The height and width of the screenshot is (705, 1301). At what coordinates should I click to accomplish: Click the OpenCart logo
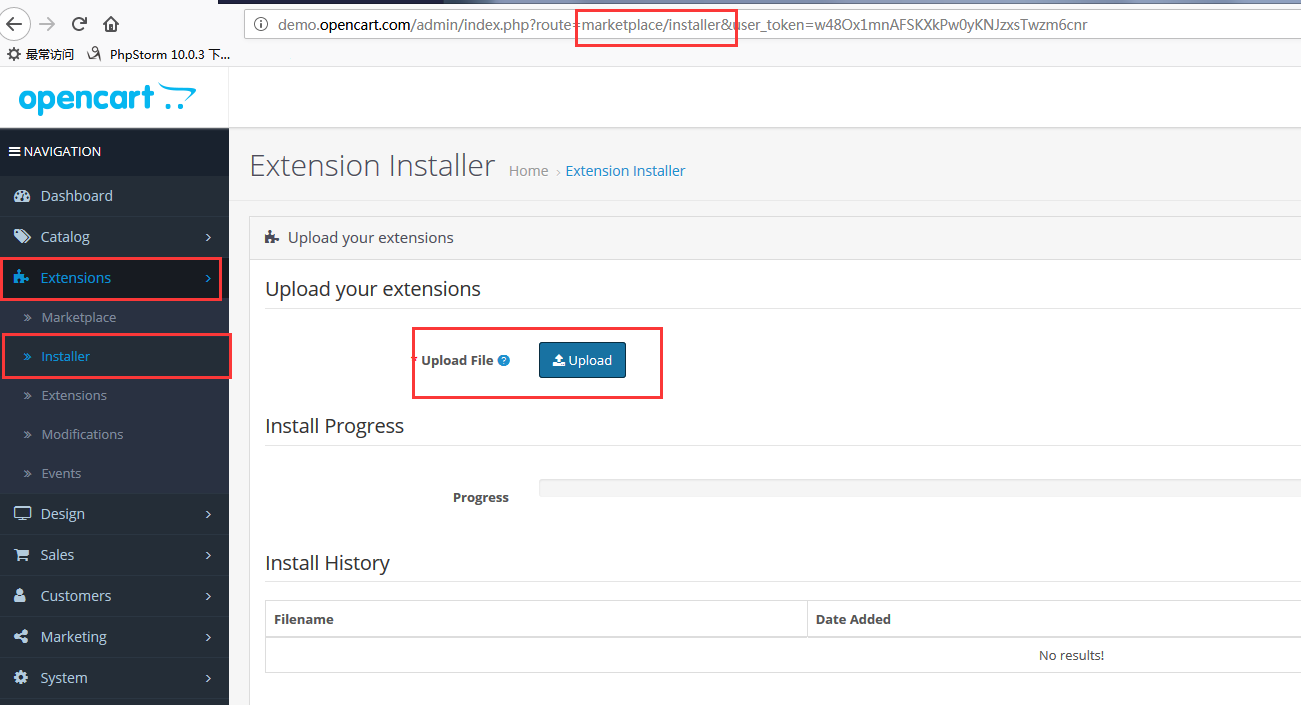[107, 98]
